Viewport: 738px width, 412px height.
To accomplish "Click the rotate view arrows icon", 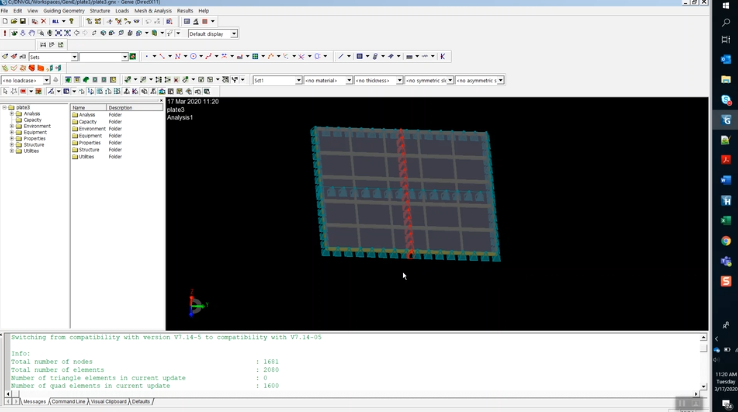I will (94, 33).
